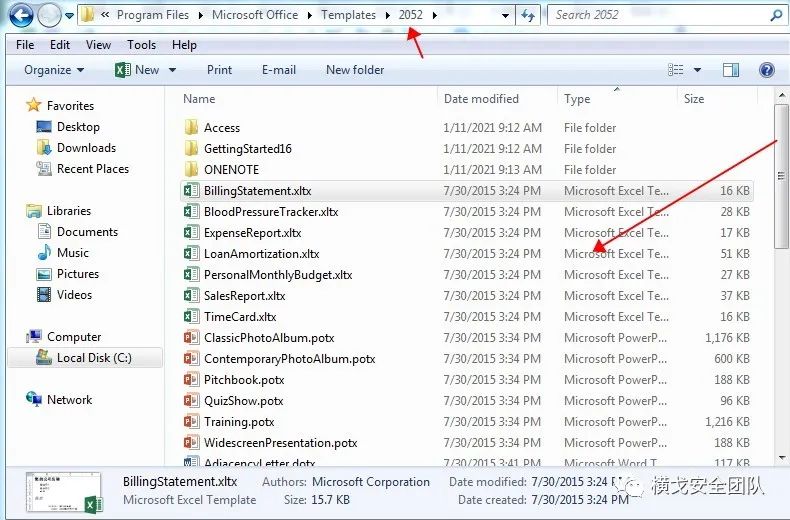This screenshot has height=520, width=790.
Task: Open the File menu
Action: pyautogui.click(x=25, y=45)
